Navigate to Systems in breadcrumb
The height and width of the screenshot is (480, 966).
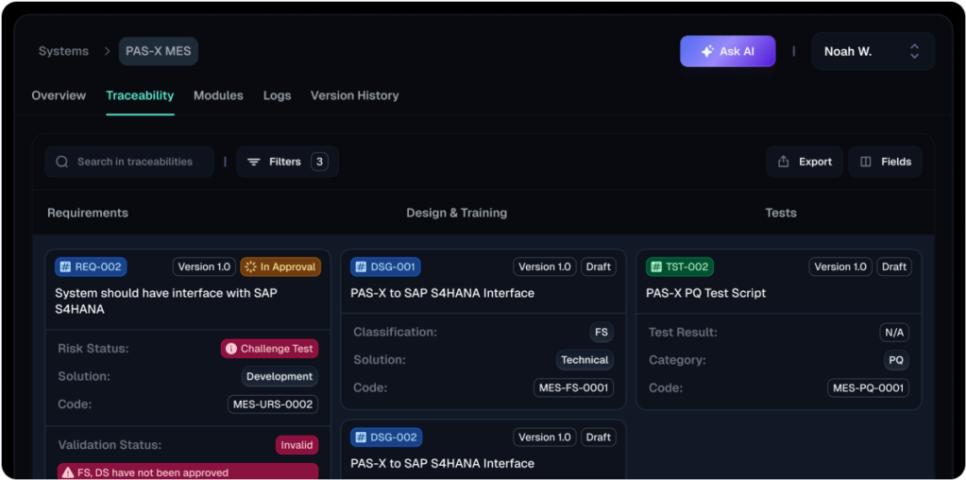(x=63, y=51)
